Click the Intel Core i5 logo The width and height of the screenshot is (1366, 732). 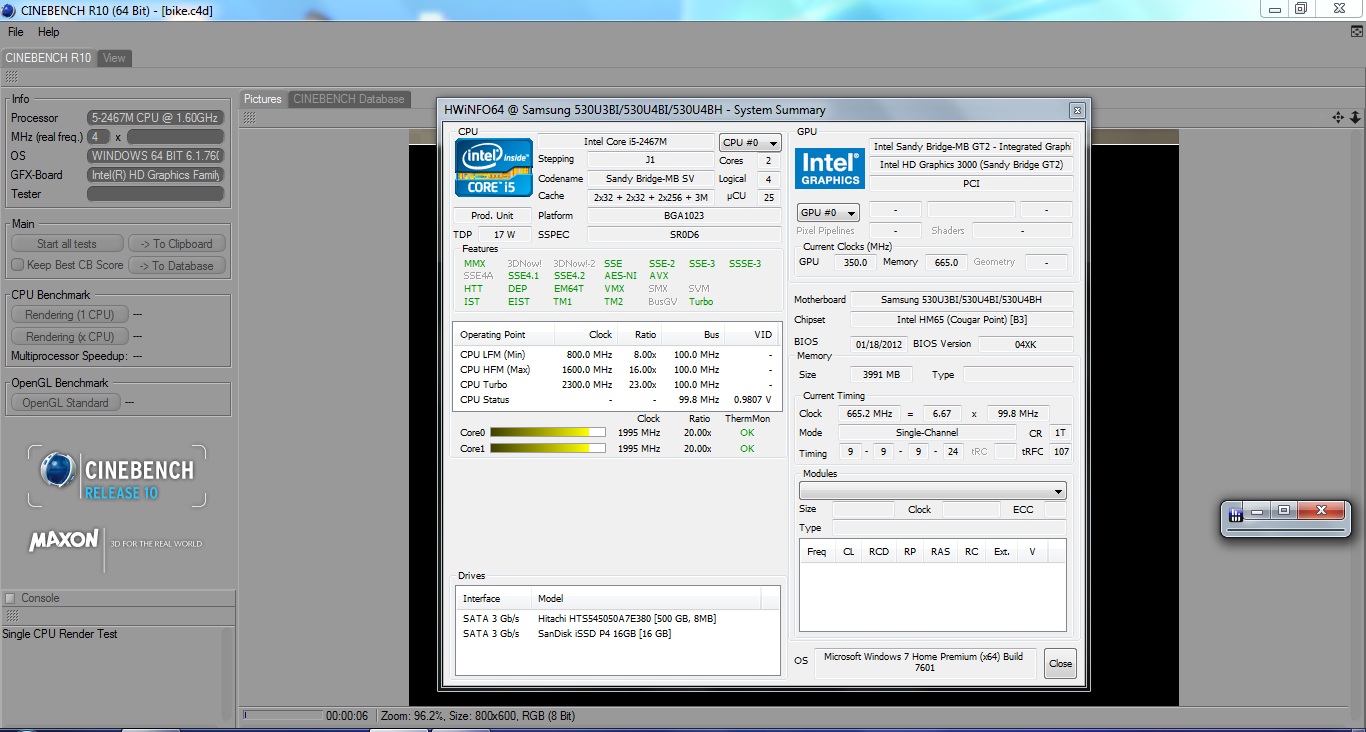tap(494, 167)
